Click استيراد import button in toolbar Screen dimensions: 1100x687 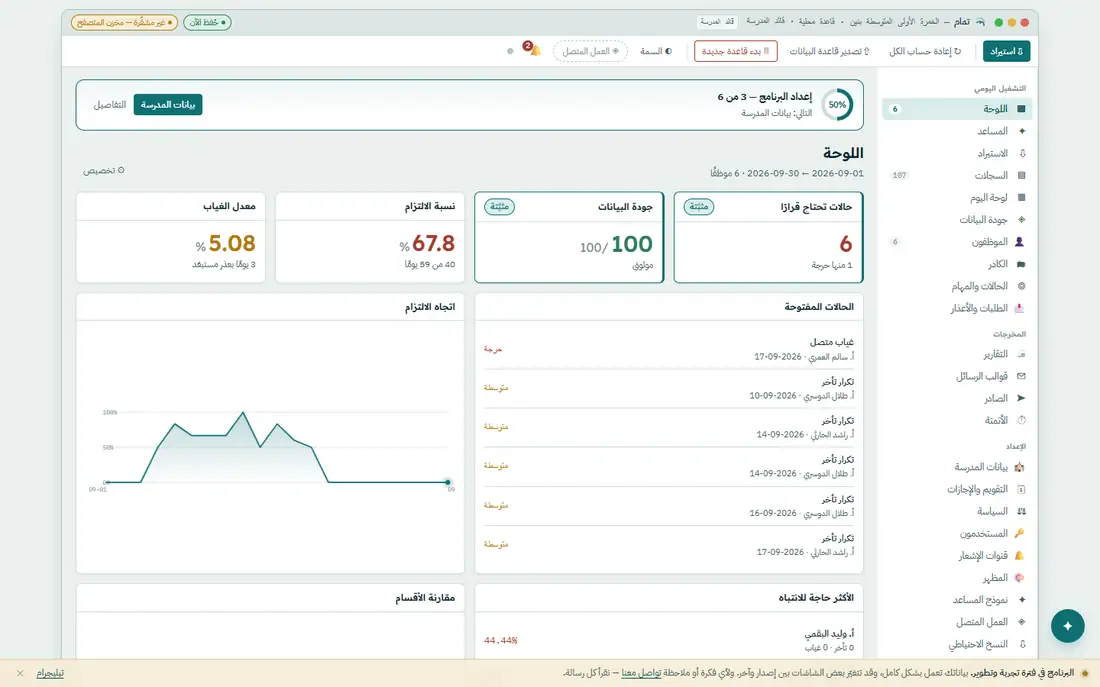(1007, 51)
